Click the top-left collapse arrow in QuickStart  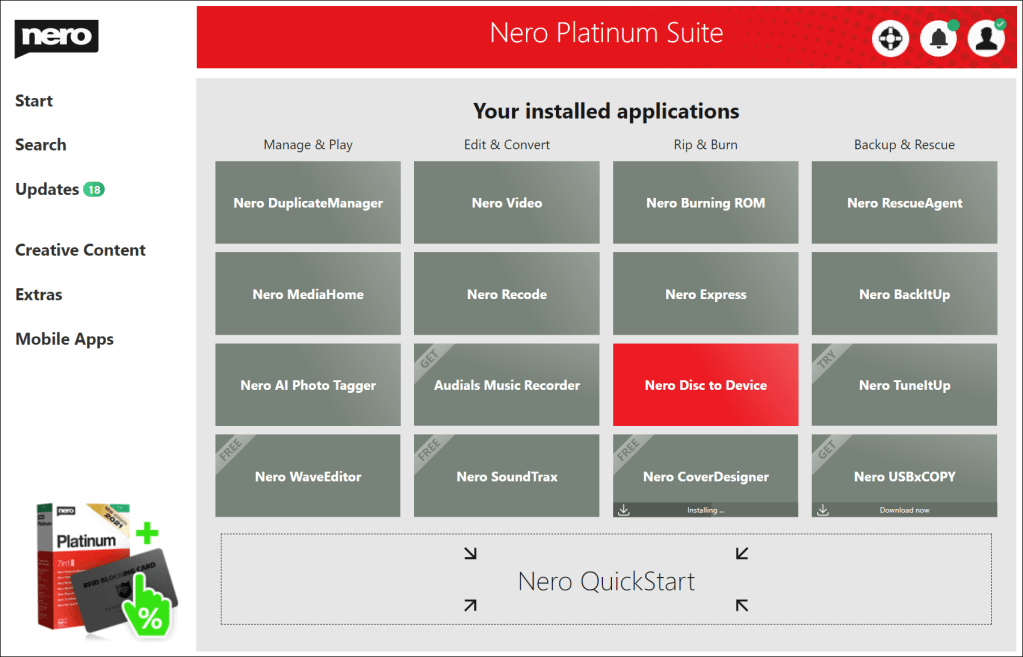click(471, 553)
